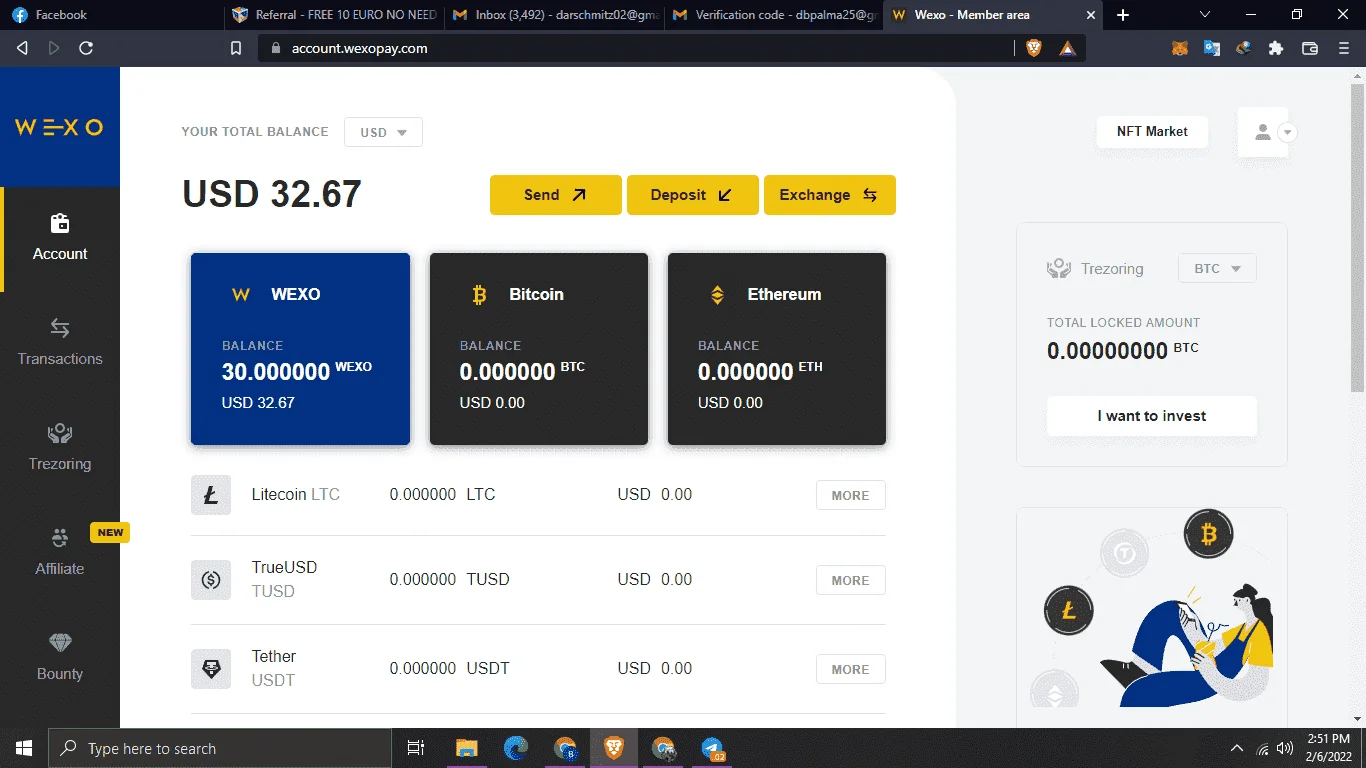Switch to the Facebook browser tab

110,15
